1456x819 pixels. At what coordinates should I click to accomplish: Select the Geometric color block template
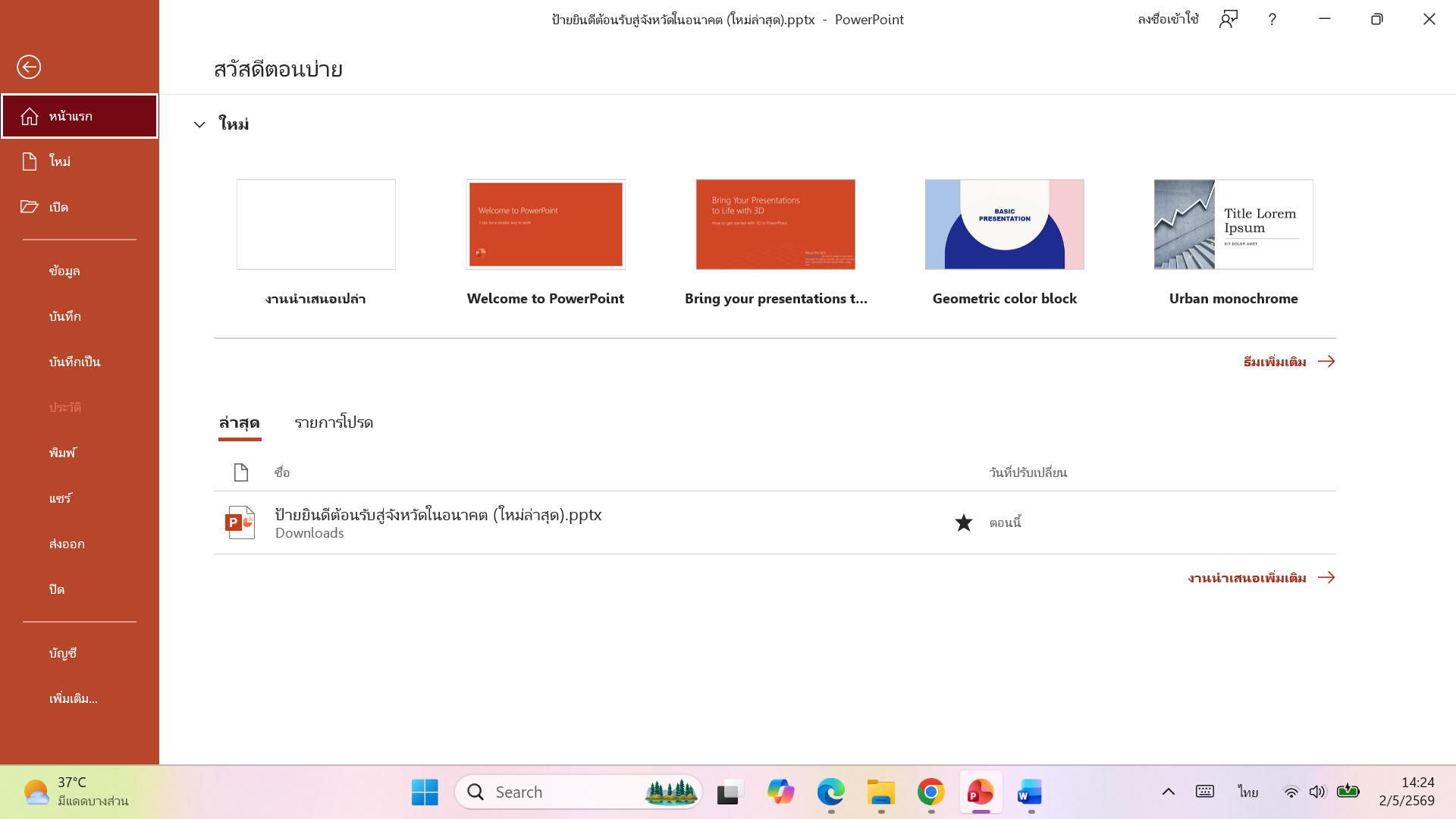coord(1005,224)
